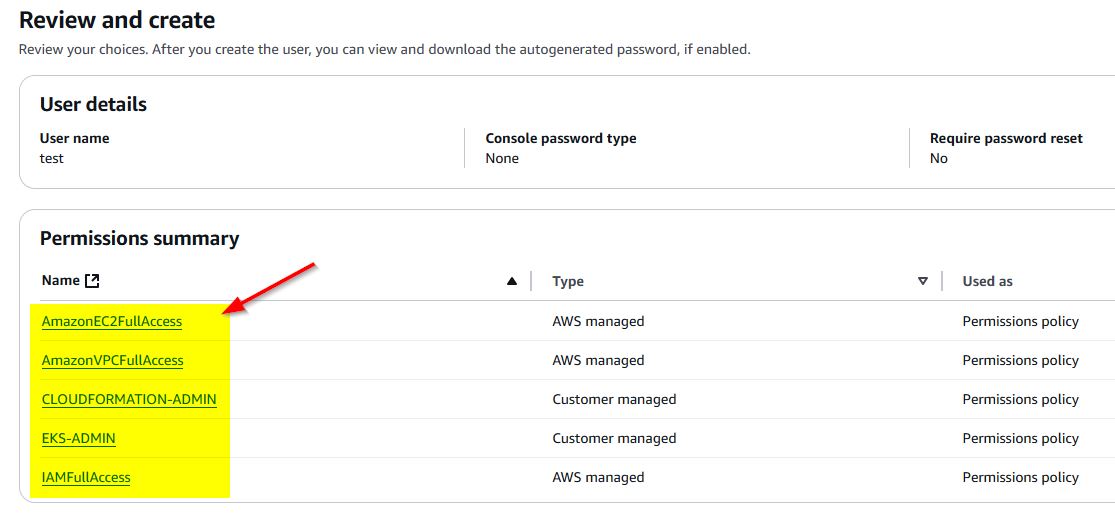This screenshot has height=515, width=1115.
Task: Click Console password type value None
Action: coord(502,158)
